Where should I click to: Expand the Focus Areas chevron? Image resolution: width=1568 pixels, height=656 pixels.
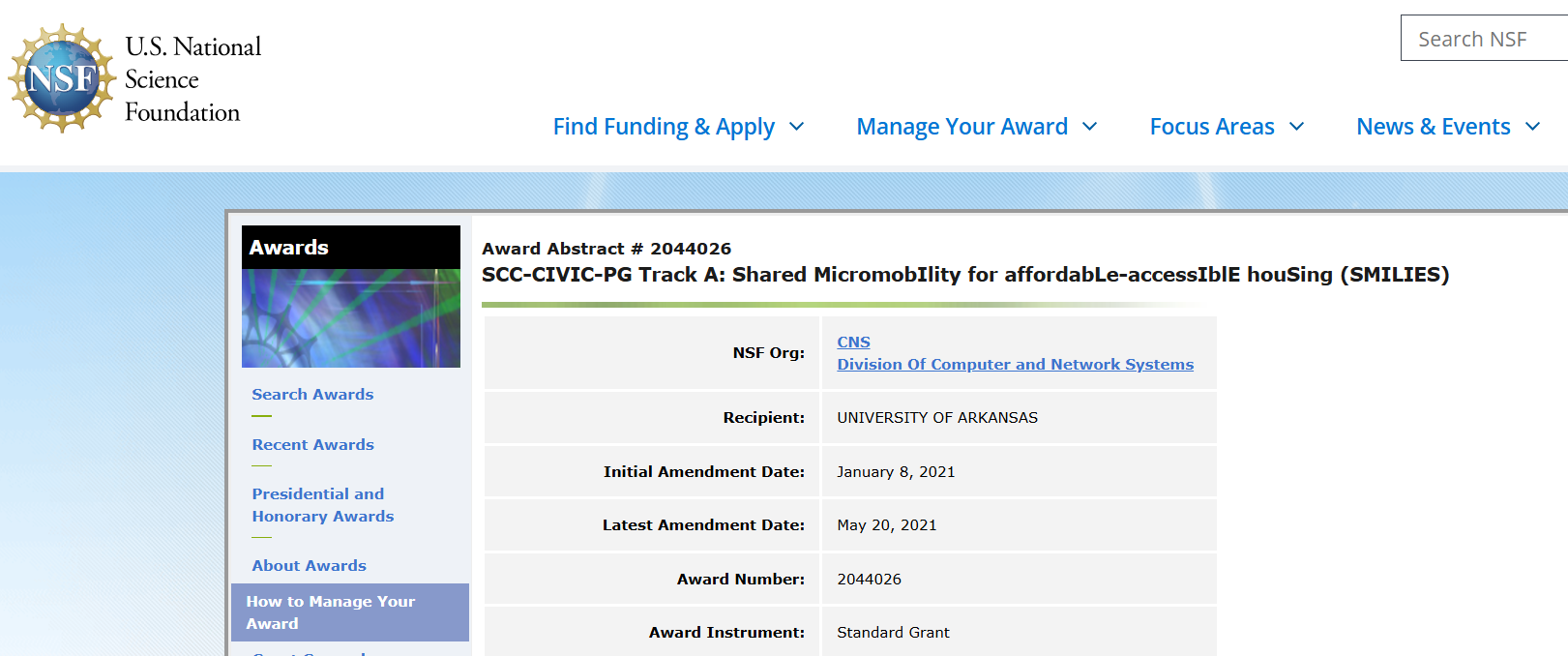pos(1297,127)
